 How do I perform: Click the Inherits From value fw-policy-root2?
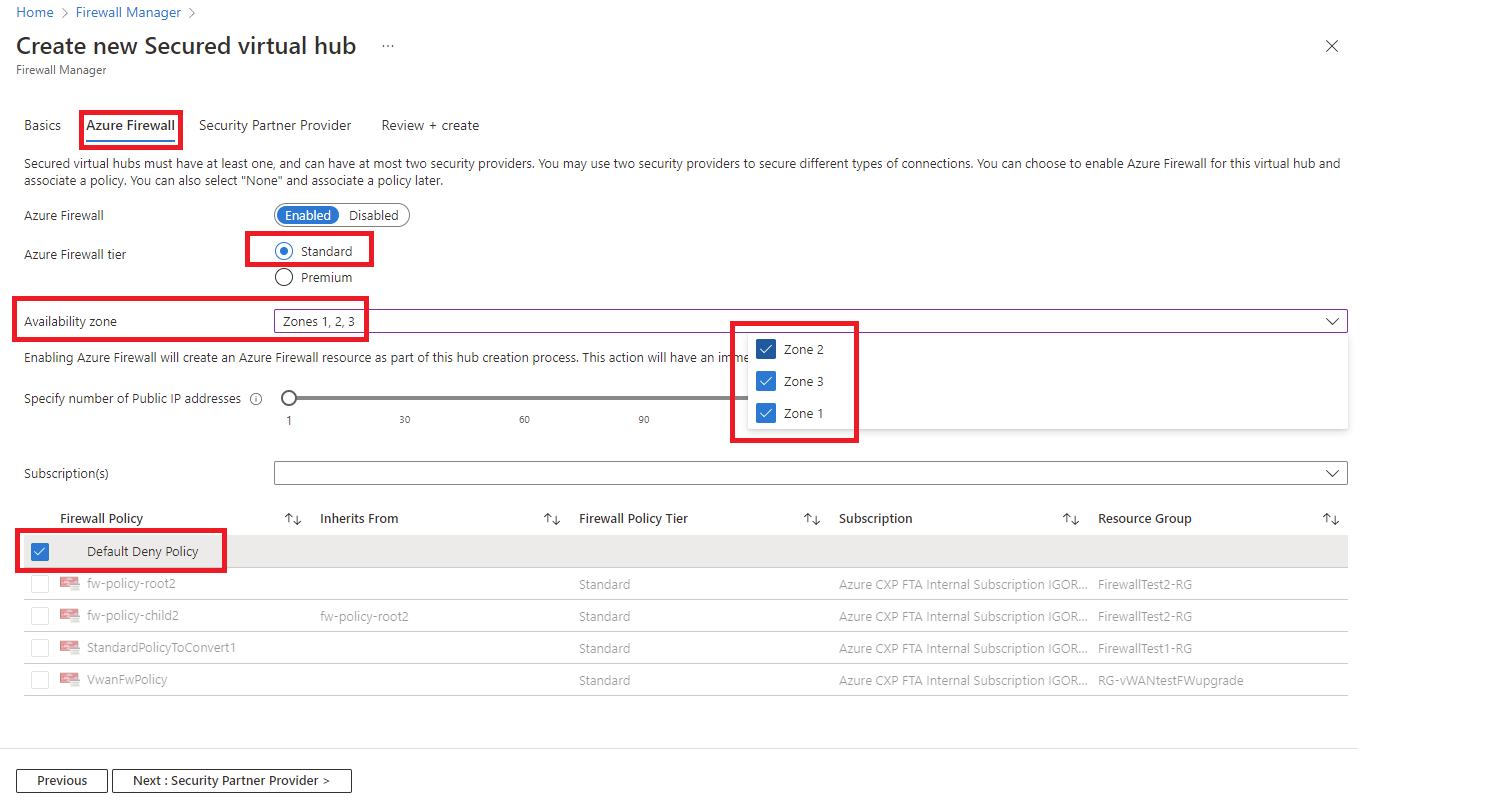(x=364, y=617)
